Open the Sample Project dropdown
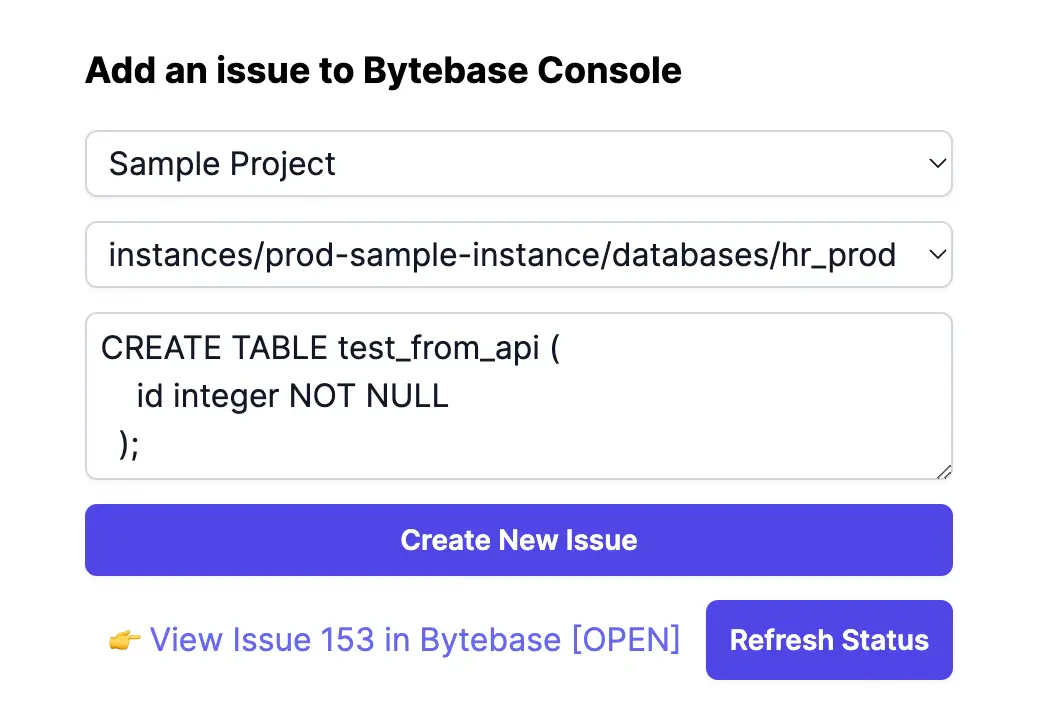This screenshot has width=1046, height=716. tap(518, 164)
